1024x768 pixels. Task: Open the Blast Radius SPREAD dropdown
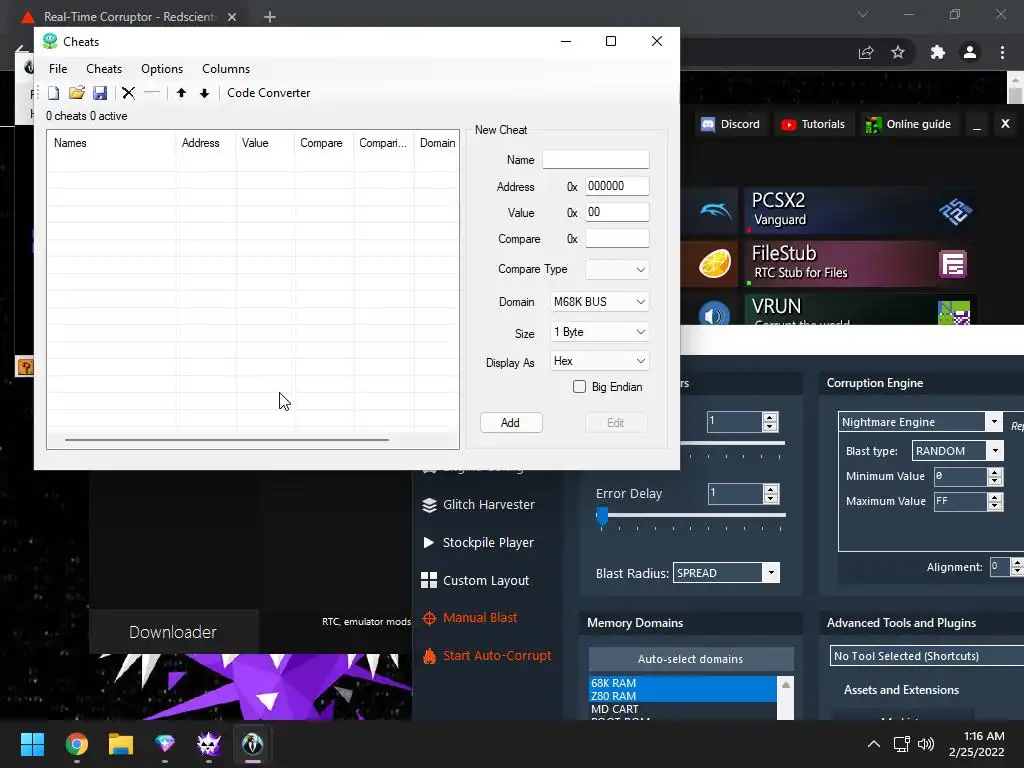(x=726, y=573)
